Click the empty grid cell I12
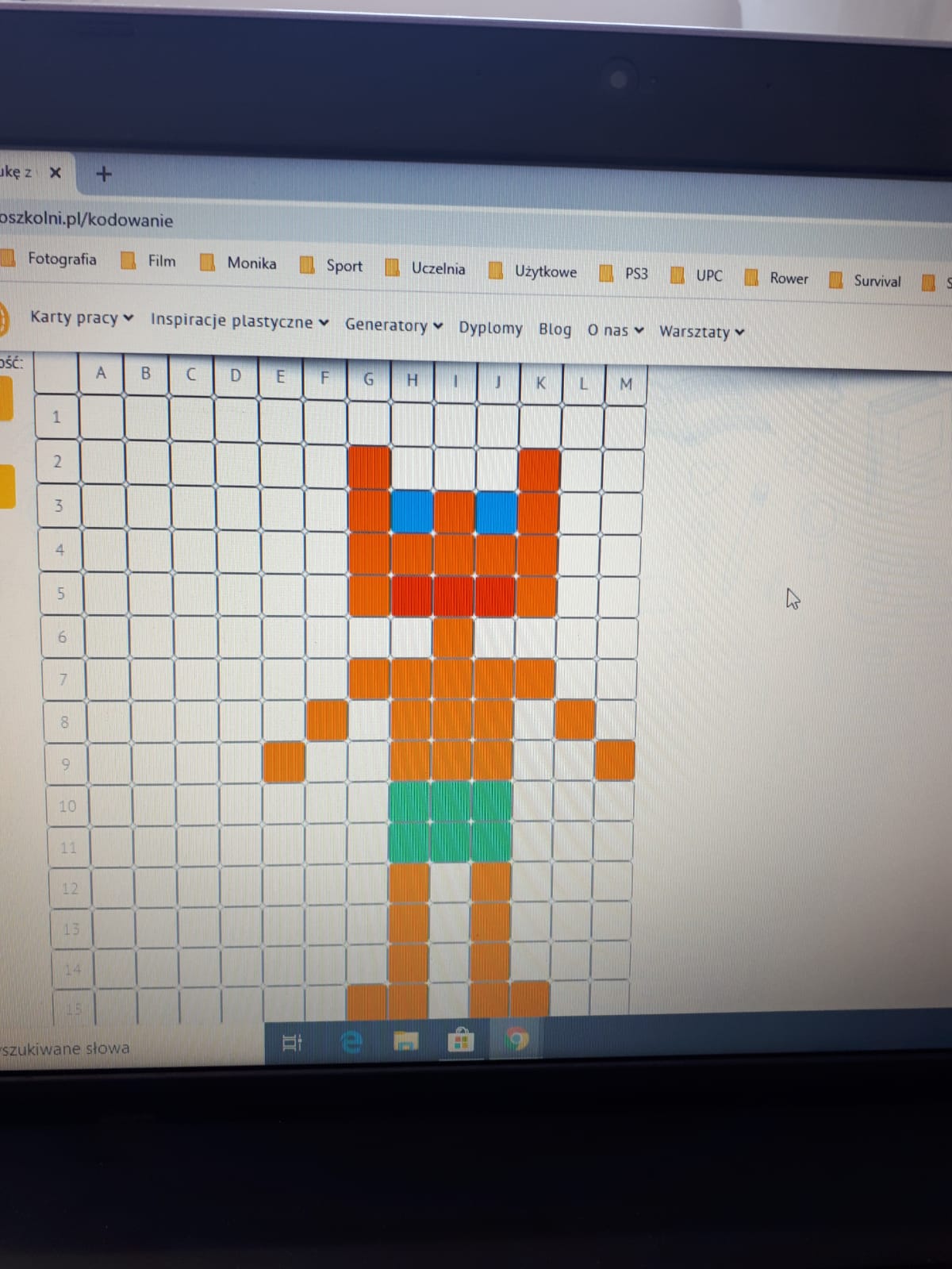The image size is (952, 1269). 449,883
